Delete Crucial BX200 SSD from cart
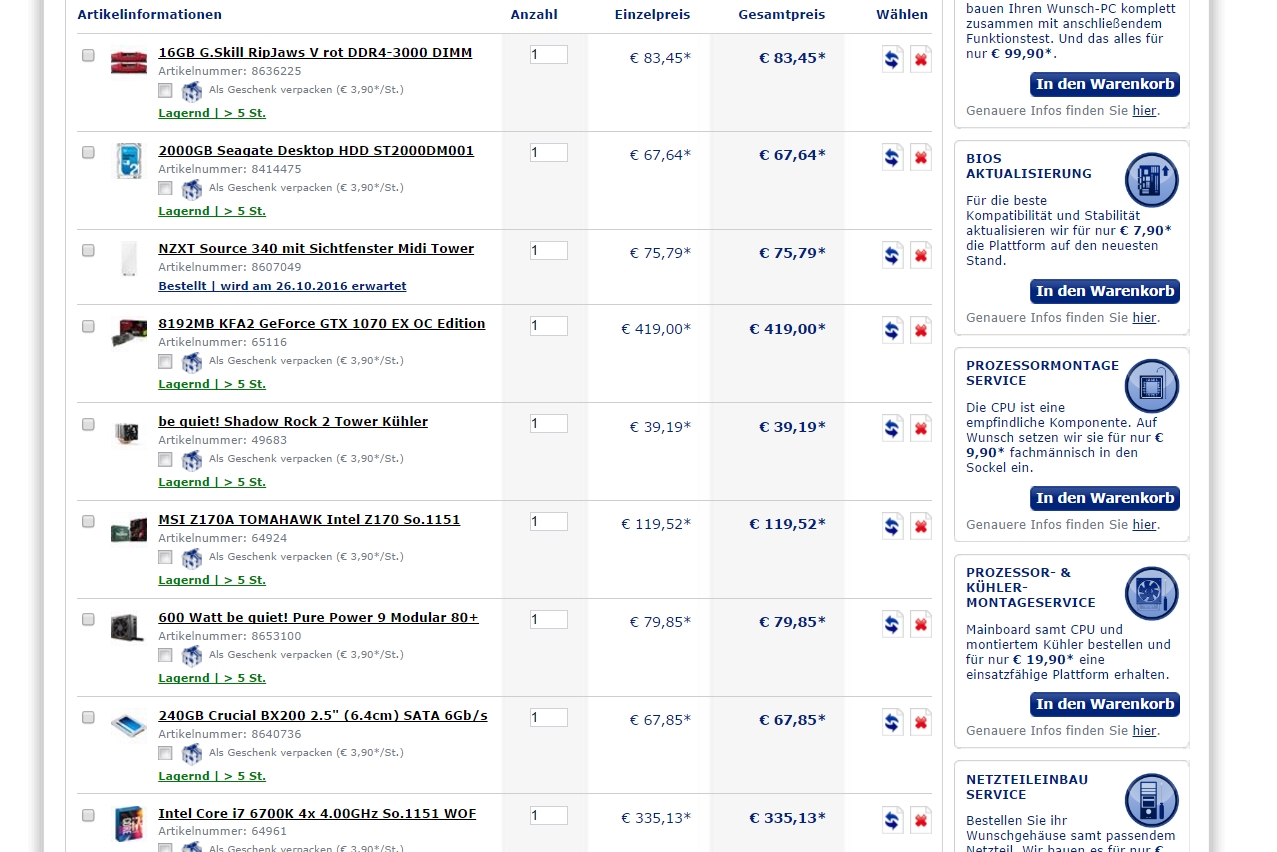This screenshot has width=1277, height=852. 920,722
